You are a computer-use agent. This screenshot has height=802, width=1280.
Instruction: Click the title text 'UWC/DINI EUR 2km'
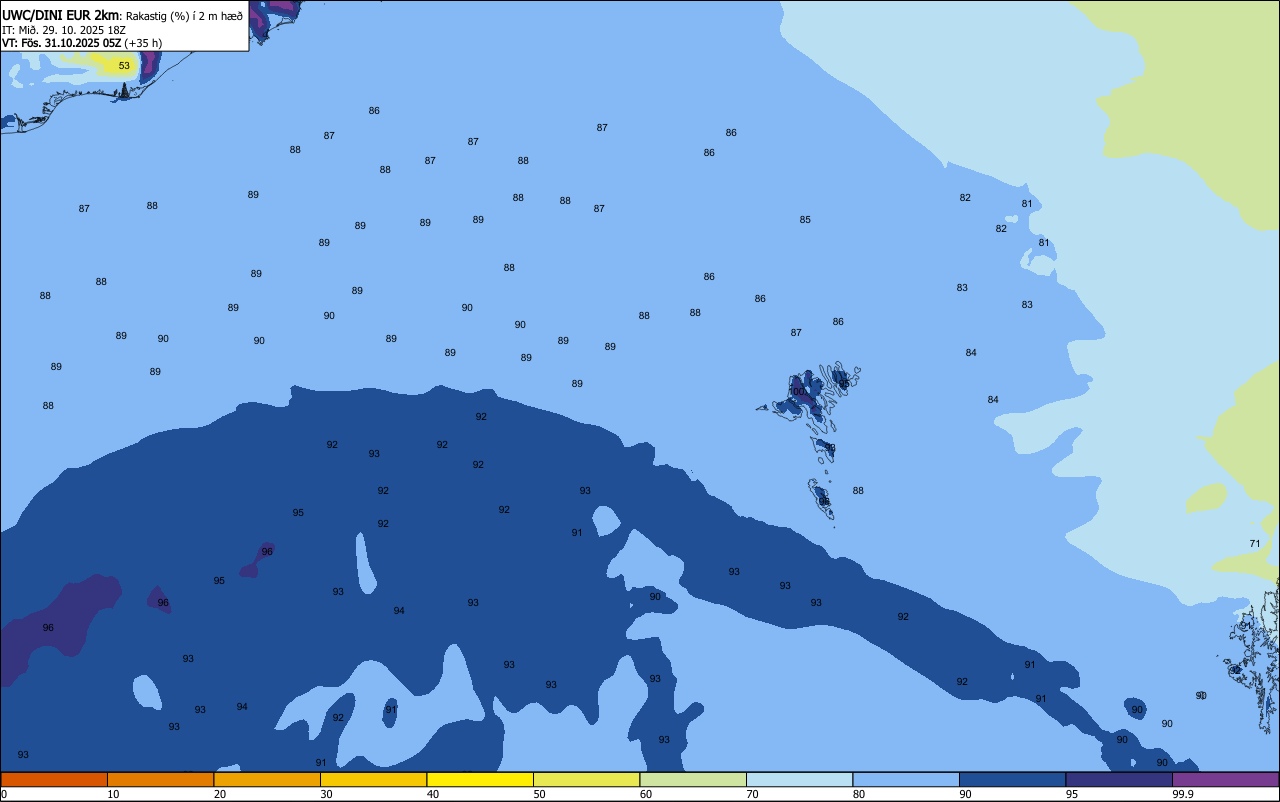[60, 14]
